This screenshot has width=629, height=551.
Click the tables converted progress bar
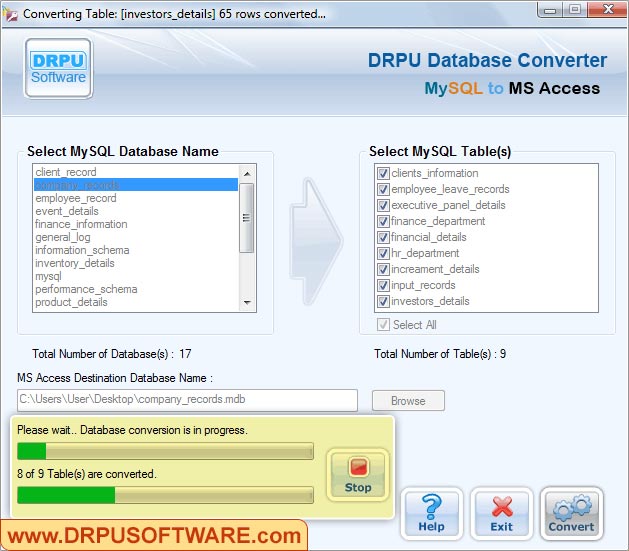[165, 495]
